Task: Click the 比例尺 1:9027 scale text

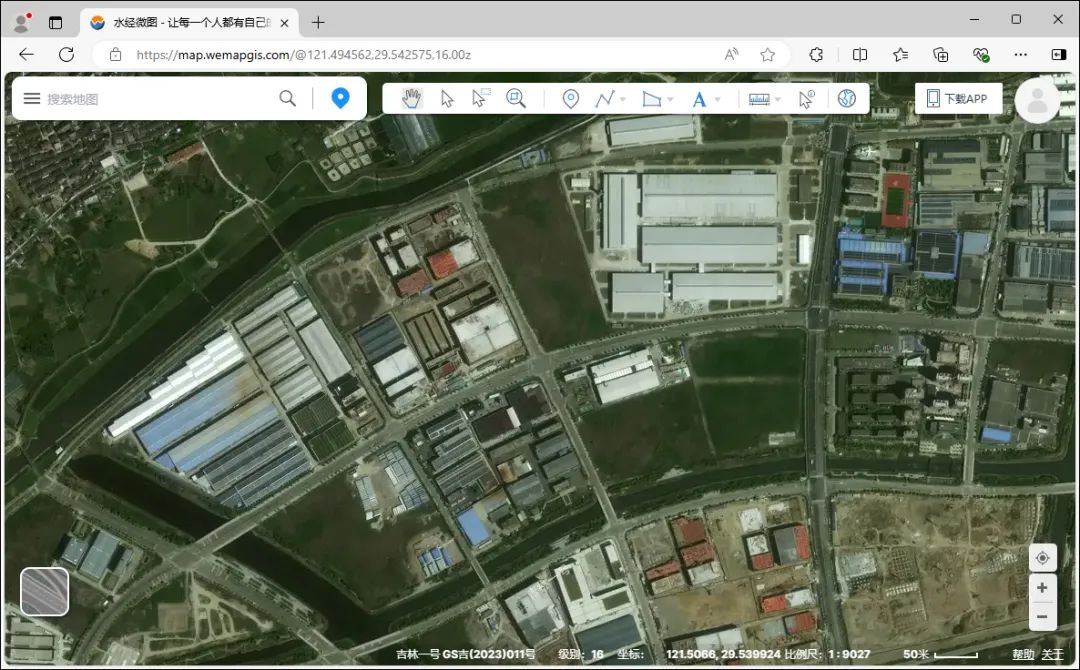Action: point(827,654)
